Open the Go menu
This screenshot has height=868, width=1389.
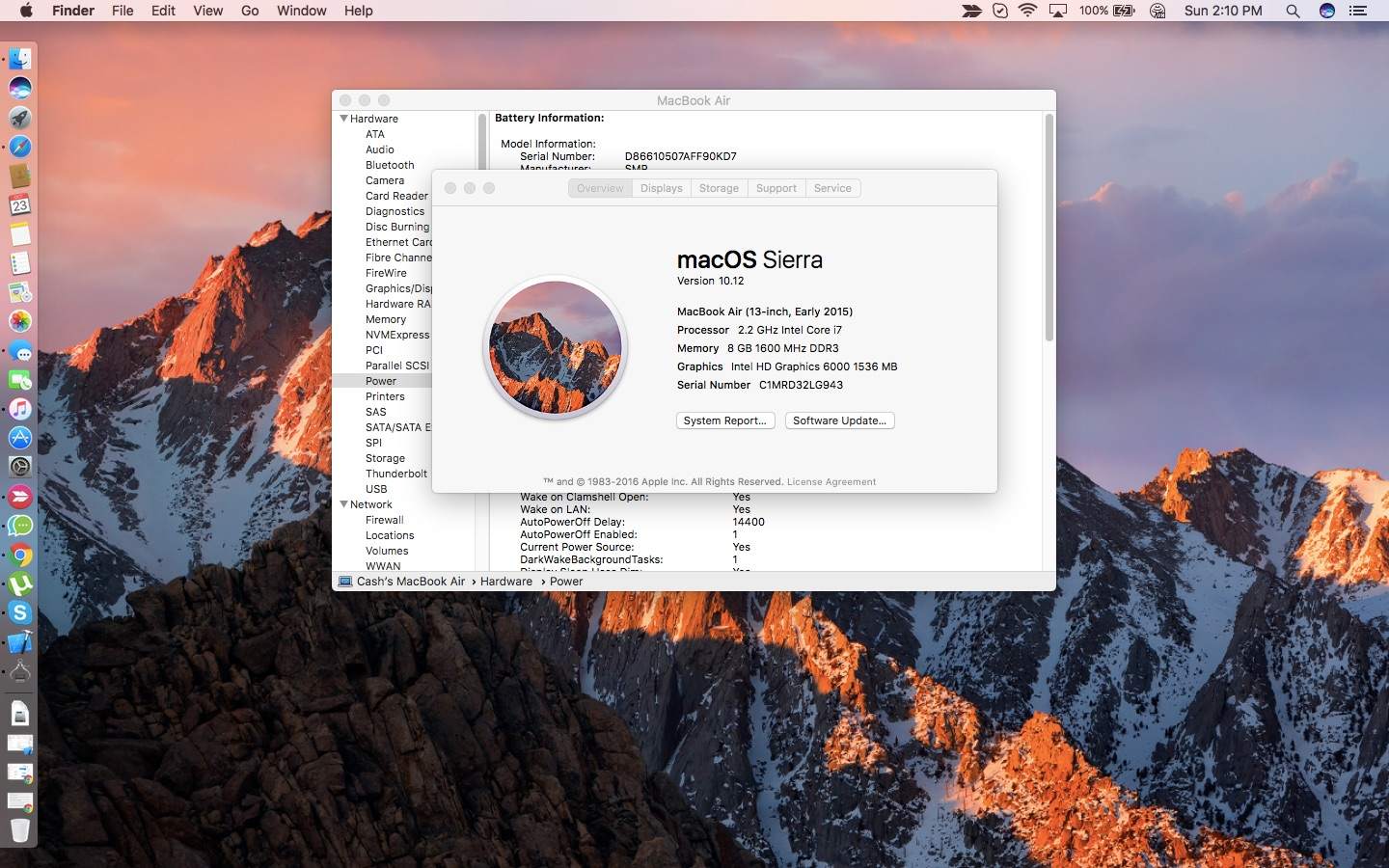250,11
